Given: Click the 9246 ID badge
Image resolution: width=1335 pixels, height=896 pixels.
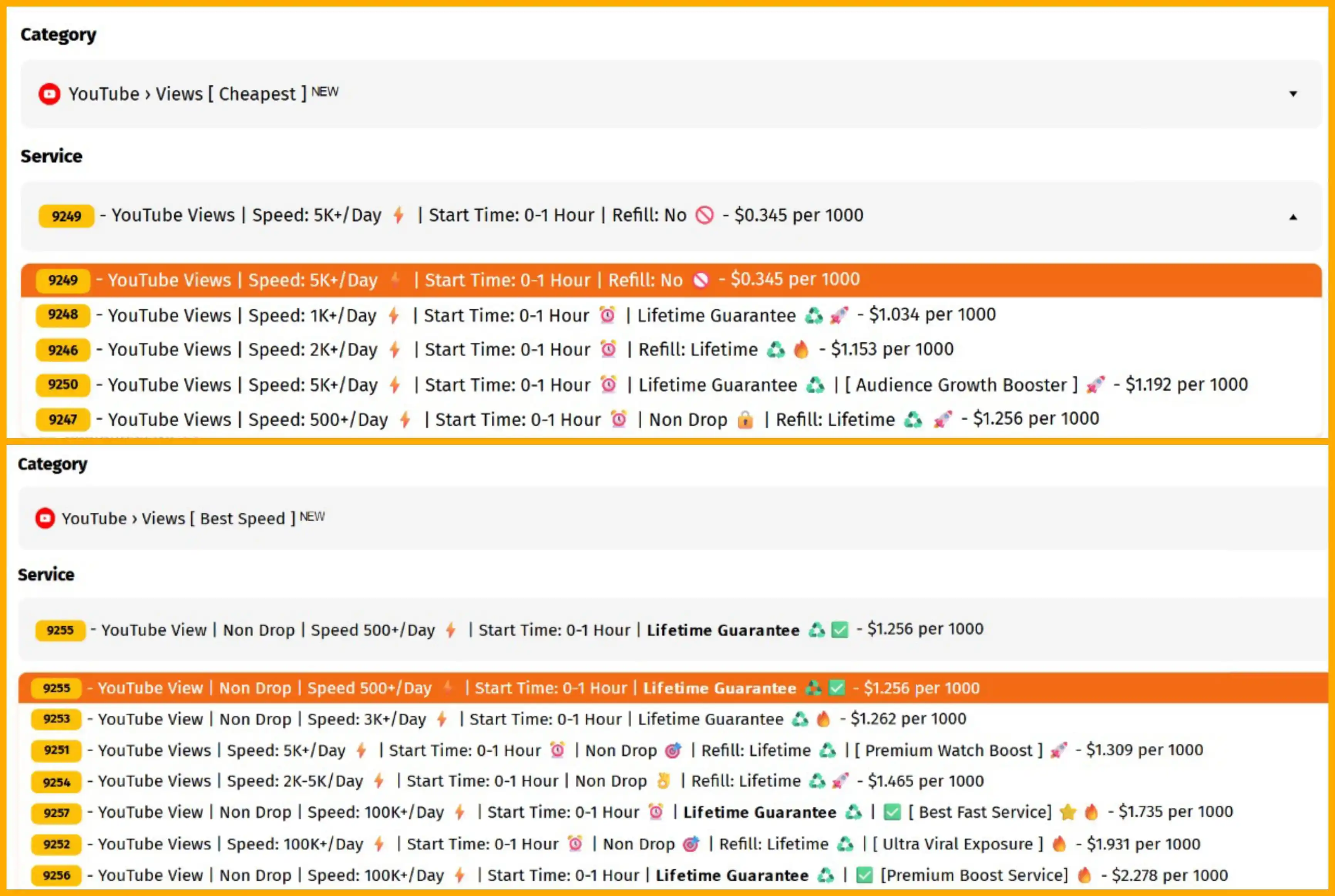Looking at the screenshot, I should click(63, 350).
